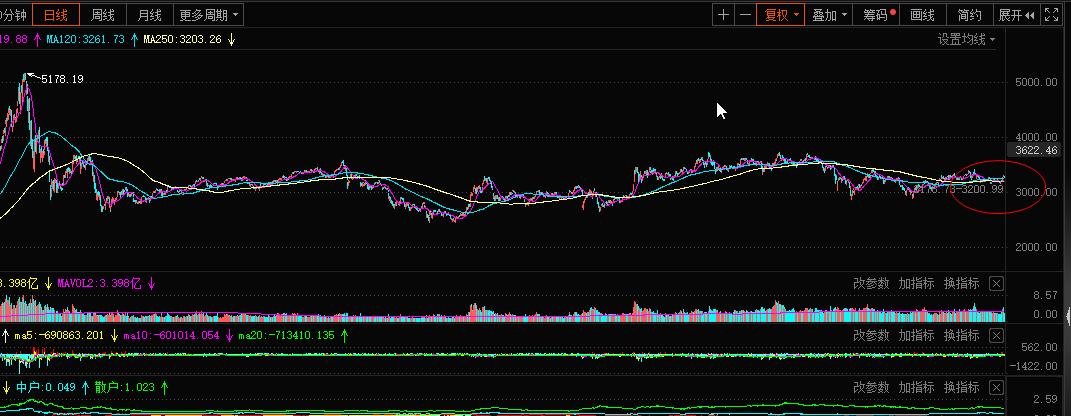
Task: Select the ma20:-713410.135 value
Action: pyautogui.click(x=287, y=335)
